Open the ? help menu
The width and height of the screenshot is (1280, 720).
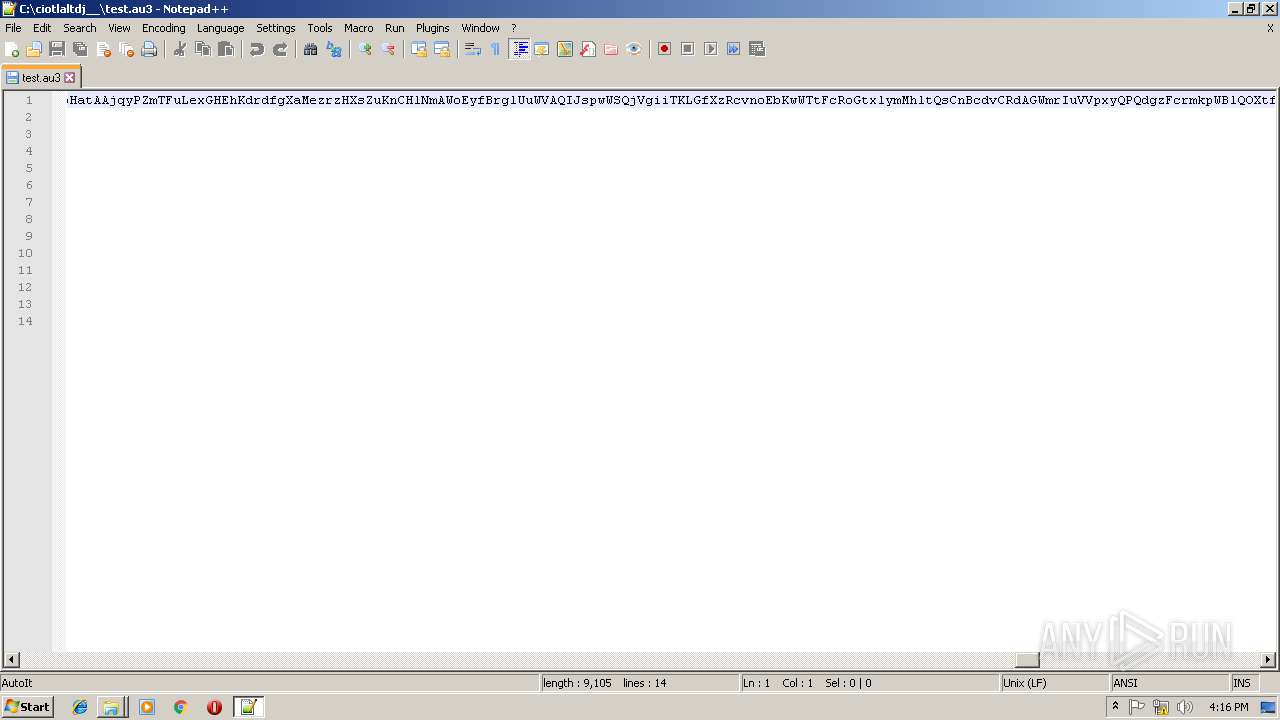click(x=514, y=28)
